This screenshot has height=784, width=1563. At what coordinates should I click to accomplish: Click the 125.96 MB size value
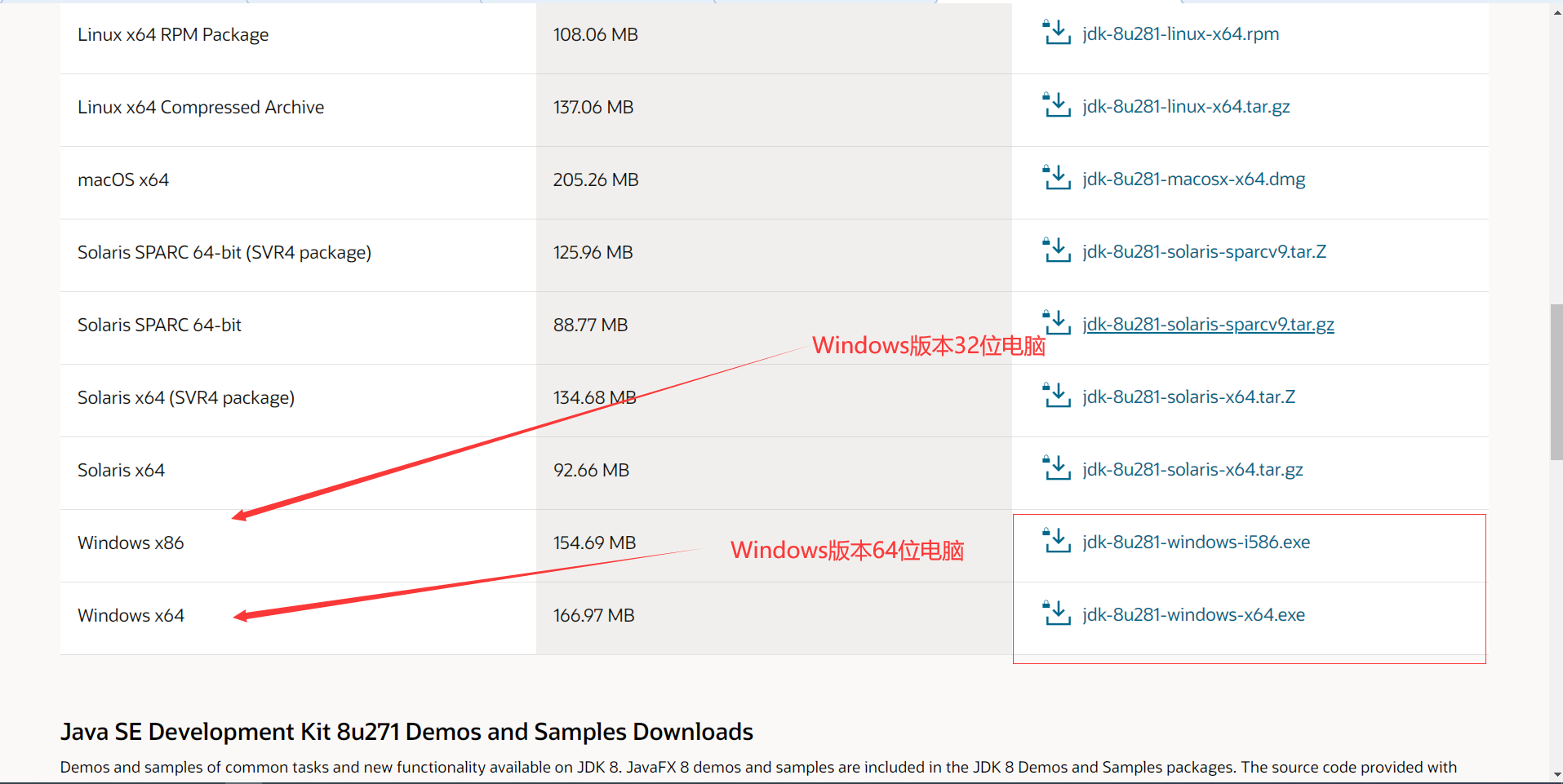pyautogui.click(x=593, y=253)
